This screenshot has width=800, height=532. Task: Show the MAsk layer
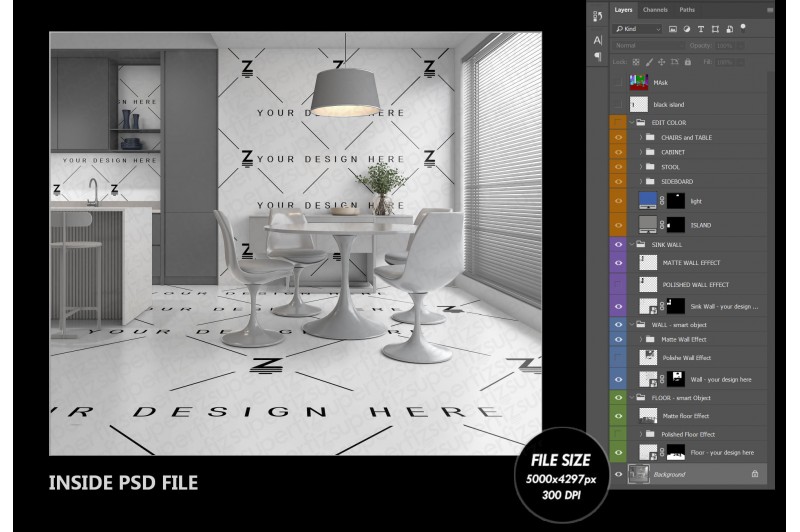618,82
